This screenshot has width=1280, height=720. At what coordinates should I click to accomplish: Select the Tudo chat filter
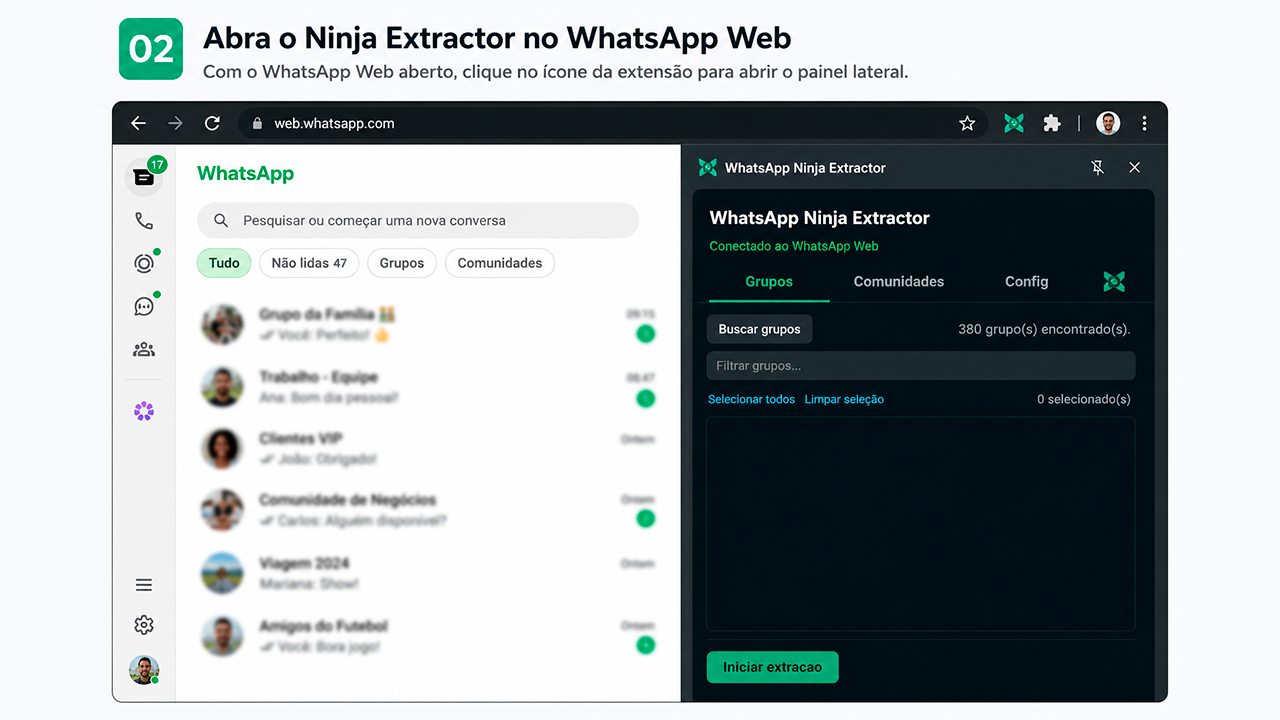pos(224,263)
